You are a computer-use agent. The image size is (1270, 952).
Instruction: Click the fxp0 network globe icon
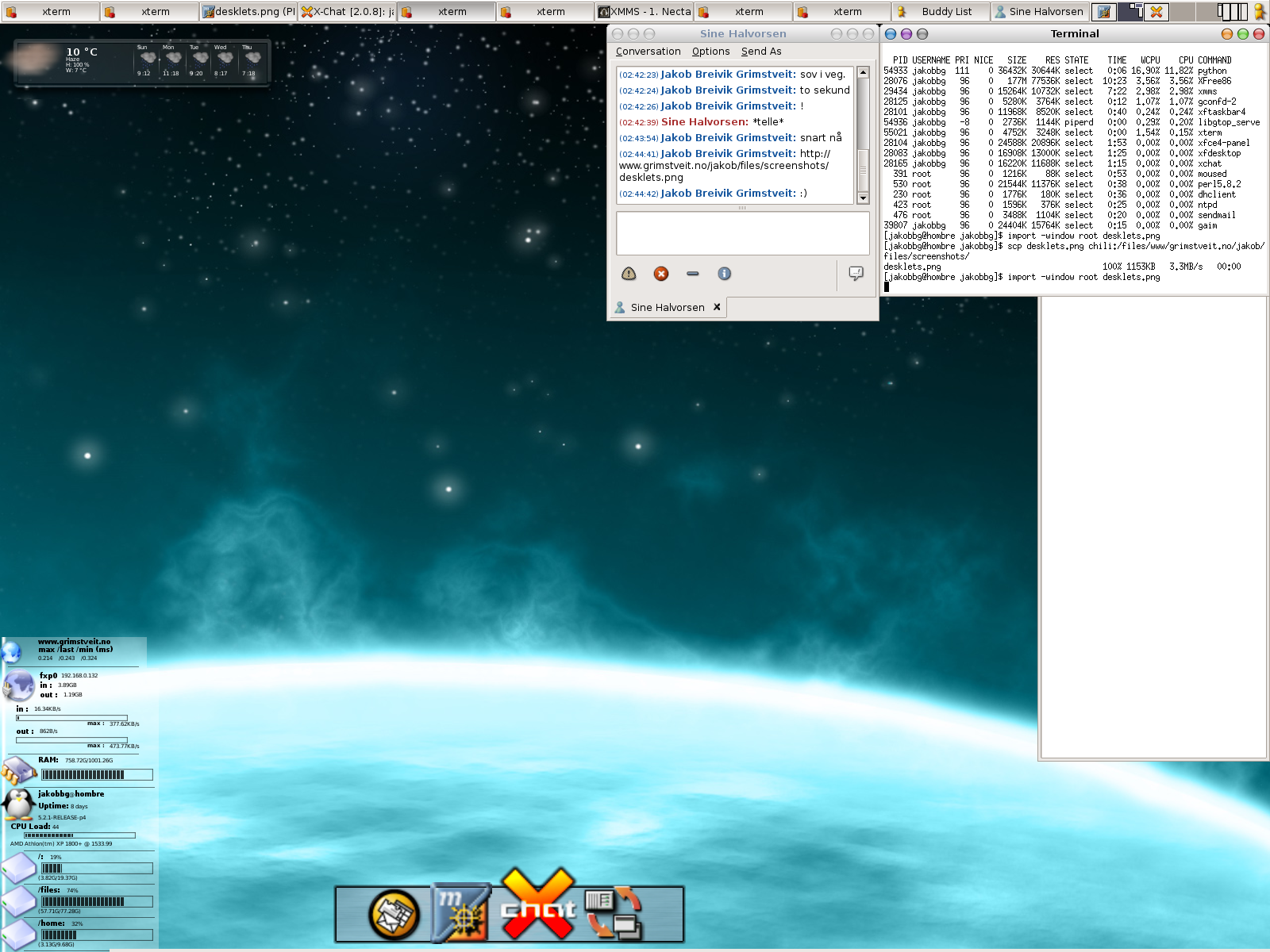20,685
